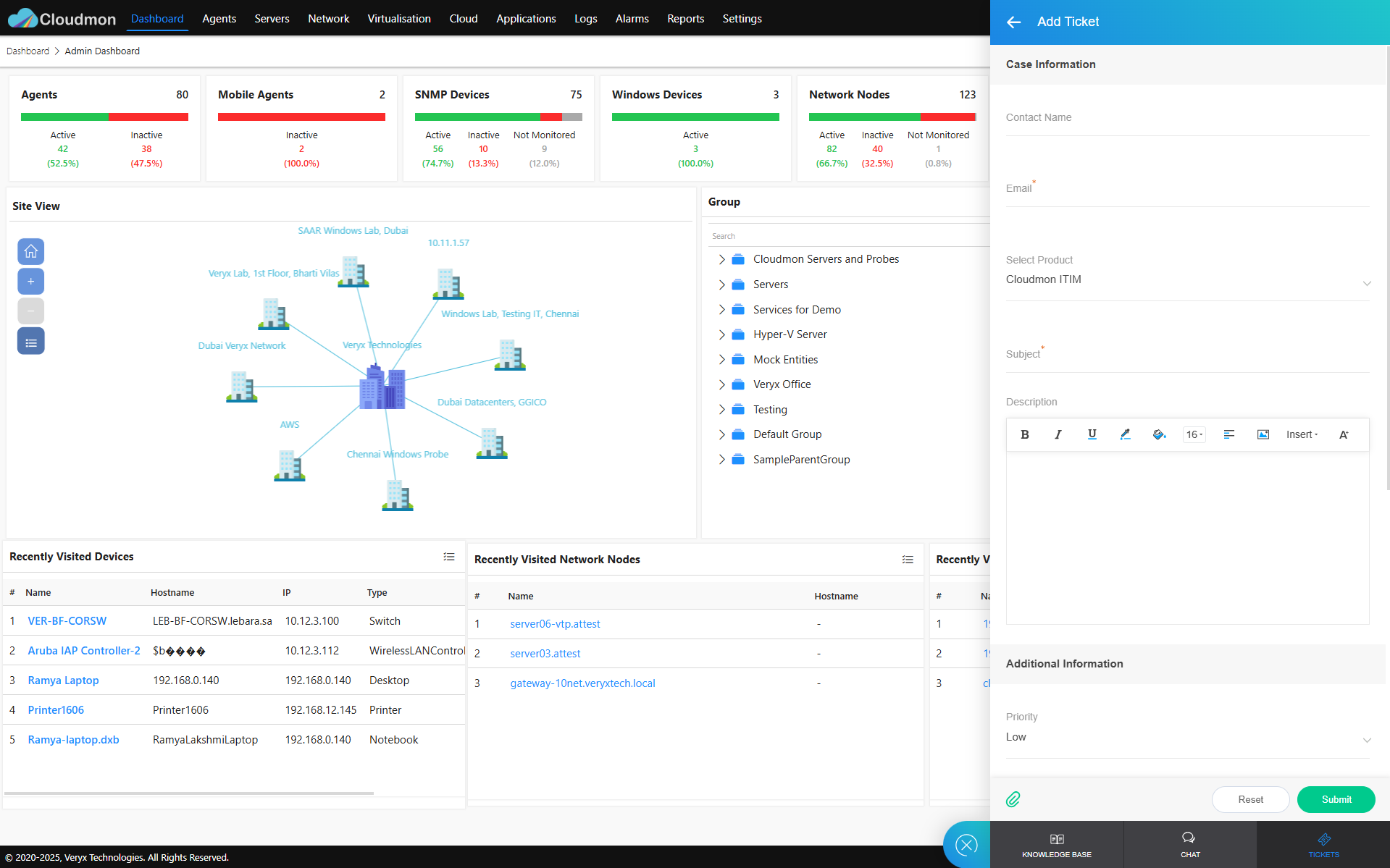Open the text highlight pen tool
This screenshot has width=1390, height=868.
(x=1125, y=434)
